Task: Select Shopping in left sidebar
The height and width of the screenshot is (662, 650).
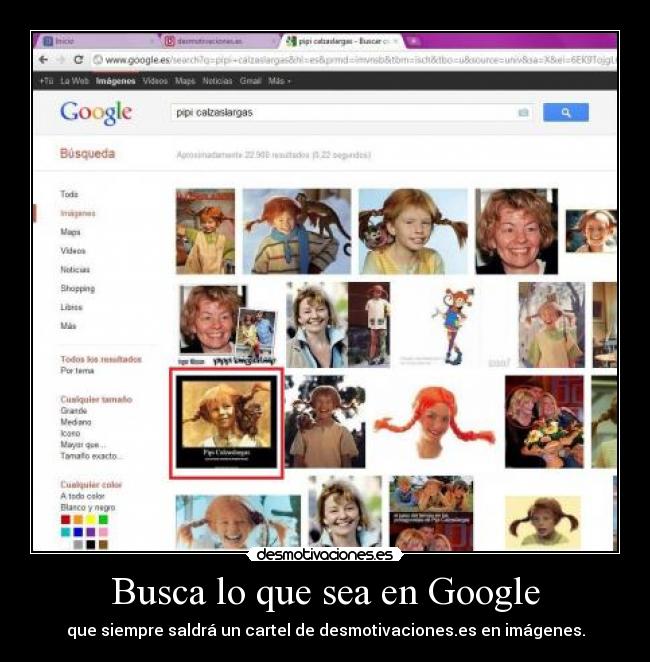Action: (x=77, y=288)
